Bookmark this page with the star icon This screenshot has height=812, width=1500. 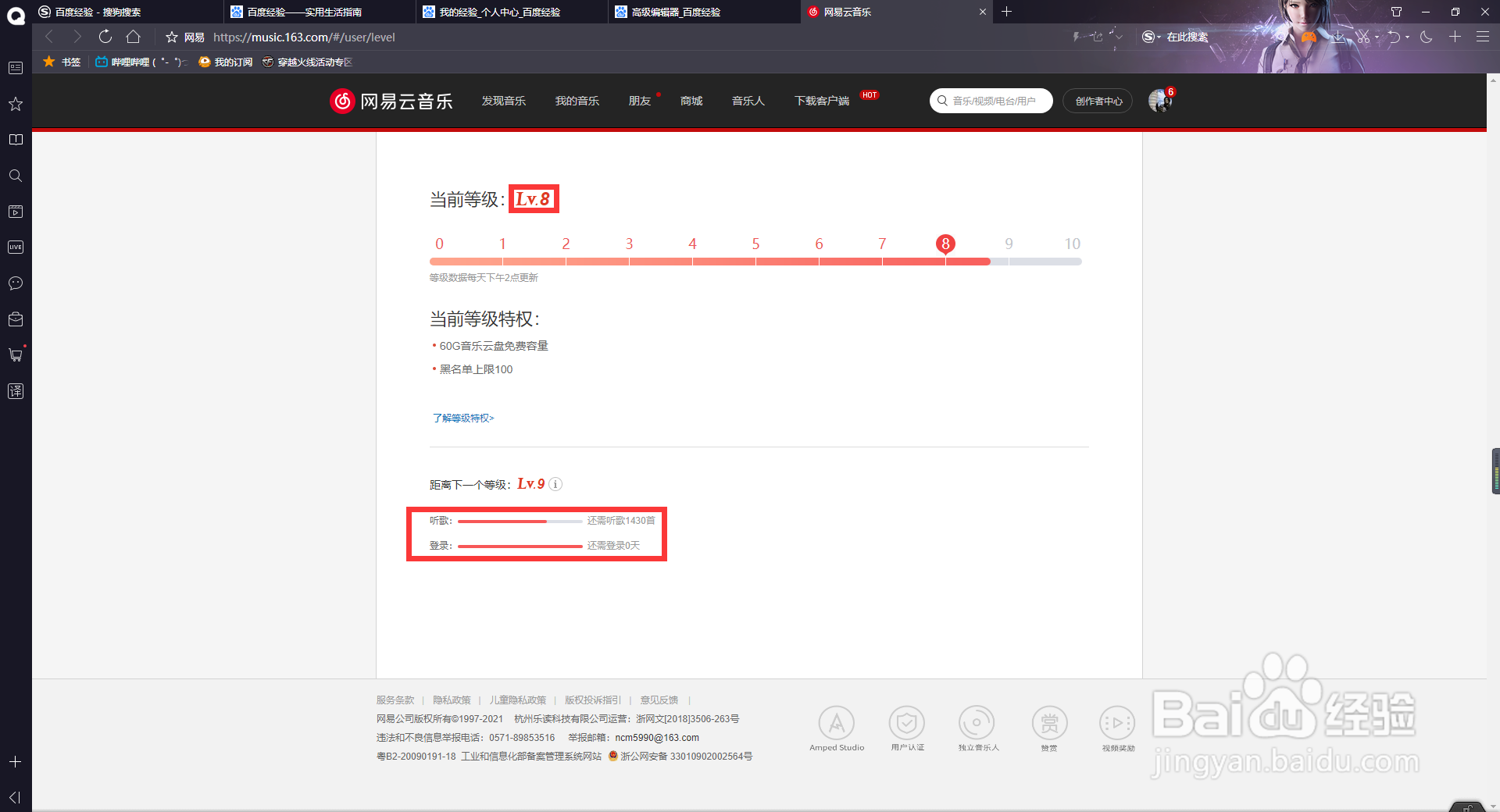point(172,37)
